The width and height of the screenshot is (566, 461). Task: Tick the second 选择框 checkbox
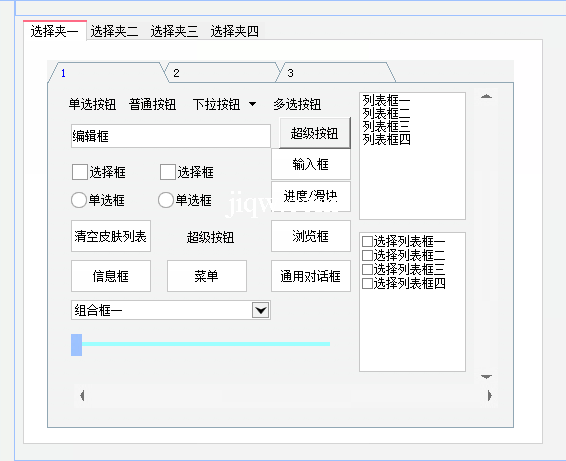pos(168,172)
